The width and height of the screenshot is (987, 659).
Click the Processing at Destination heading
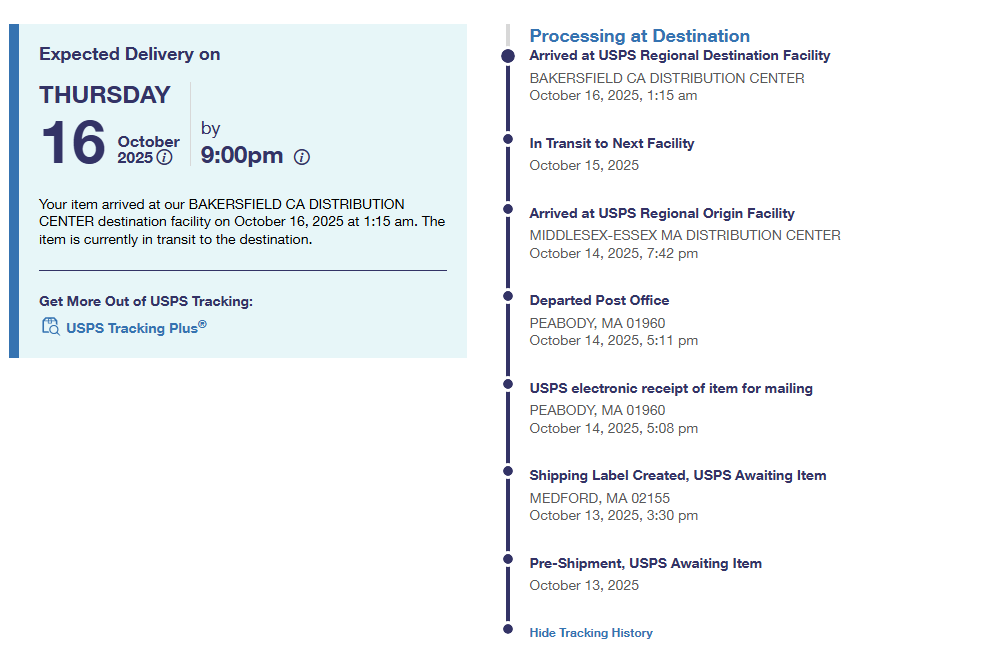coord(639,36)
